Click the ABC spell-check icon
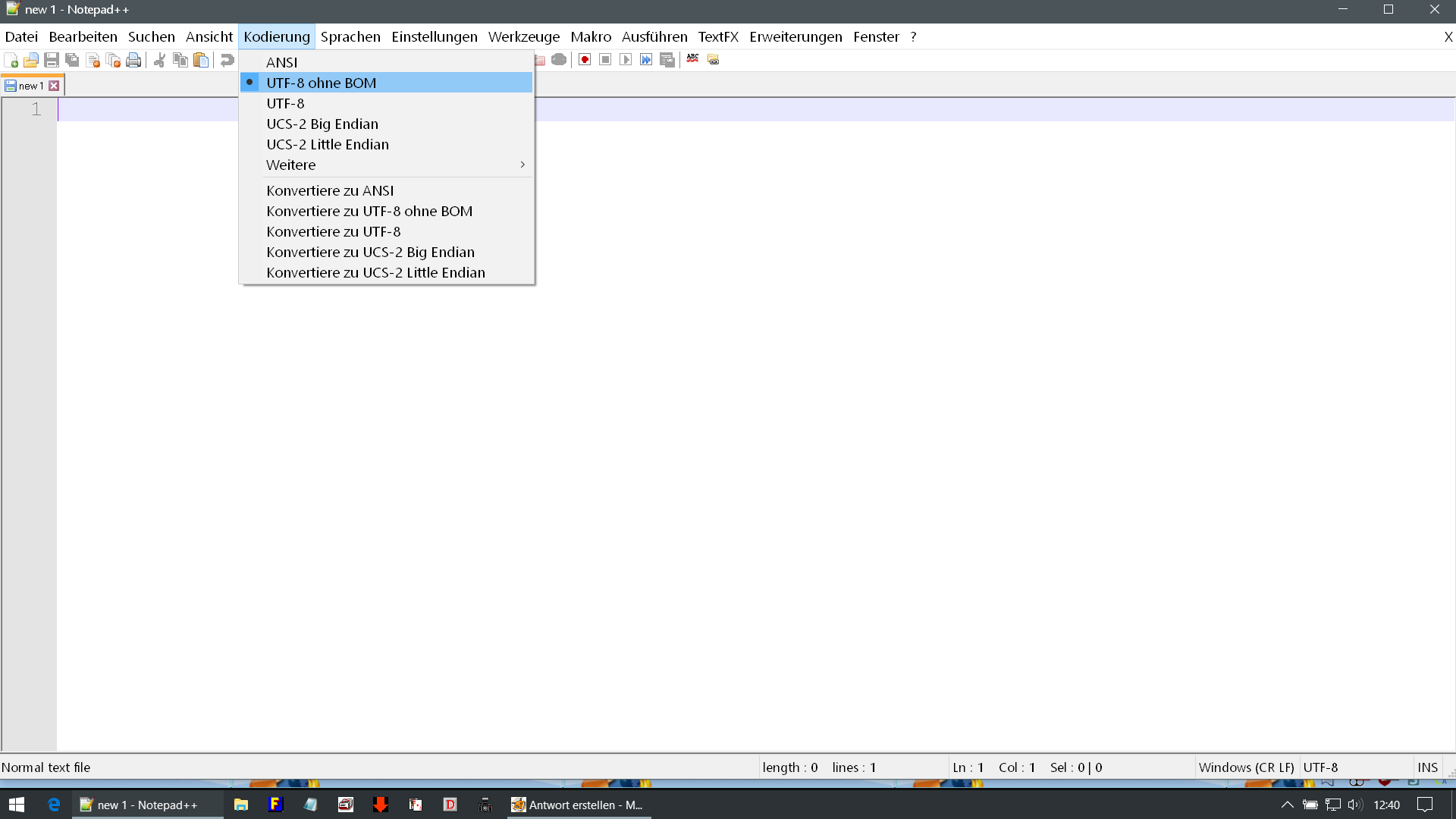The image size is (1456, 819). point(692,58)
